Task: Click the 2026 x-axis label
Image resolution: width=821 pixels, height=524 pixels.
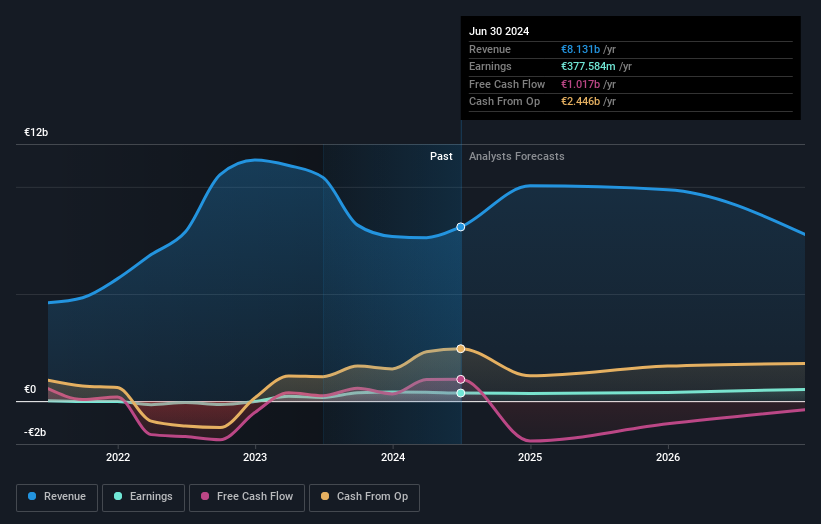Action: tap(668, 457)
